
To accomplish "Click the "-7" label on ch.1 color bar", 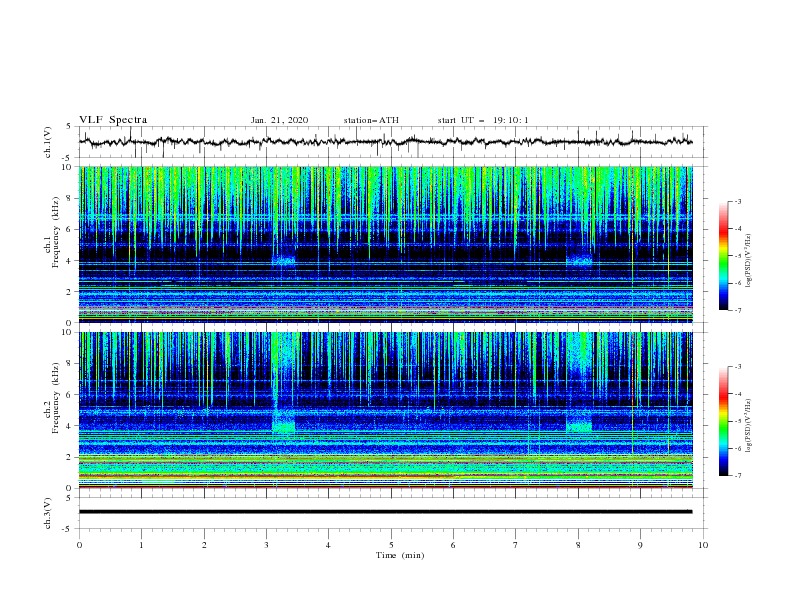I will [x=737, y=311].
